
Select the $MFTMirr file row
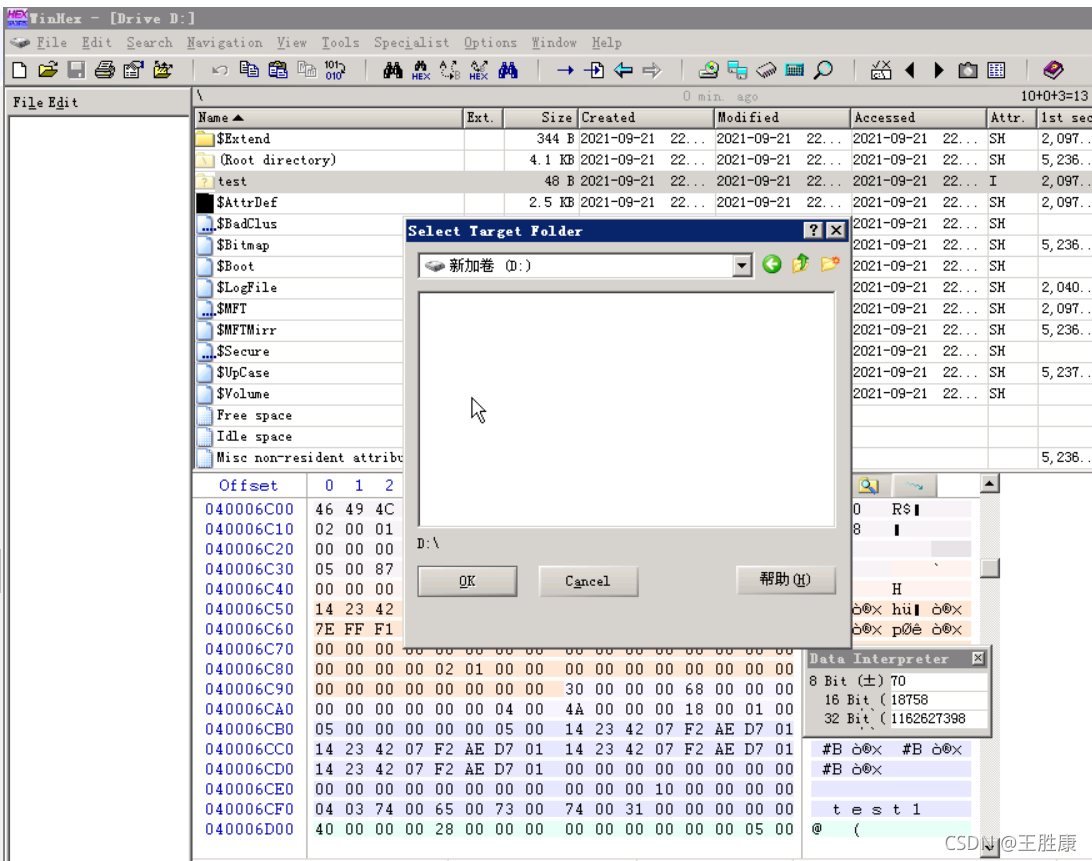tap(299, 330)
